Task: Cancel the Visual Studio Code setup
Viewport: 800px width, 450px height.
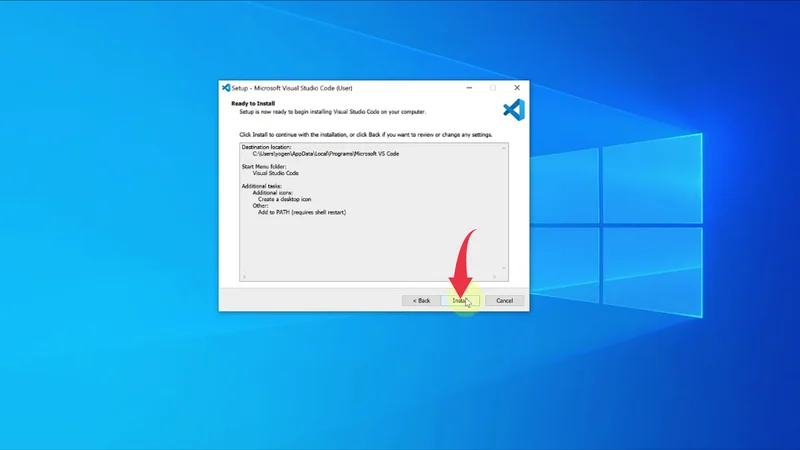Action: point(504,300)
